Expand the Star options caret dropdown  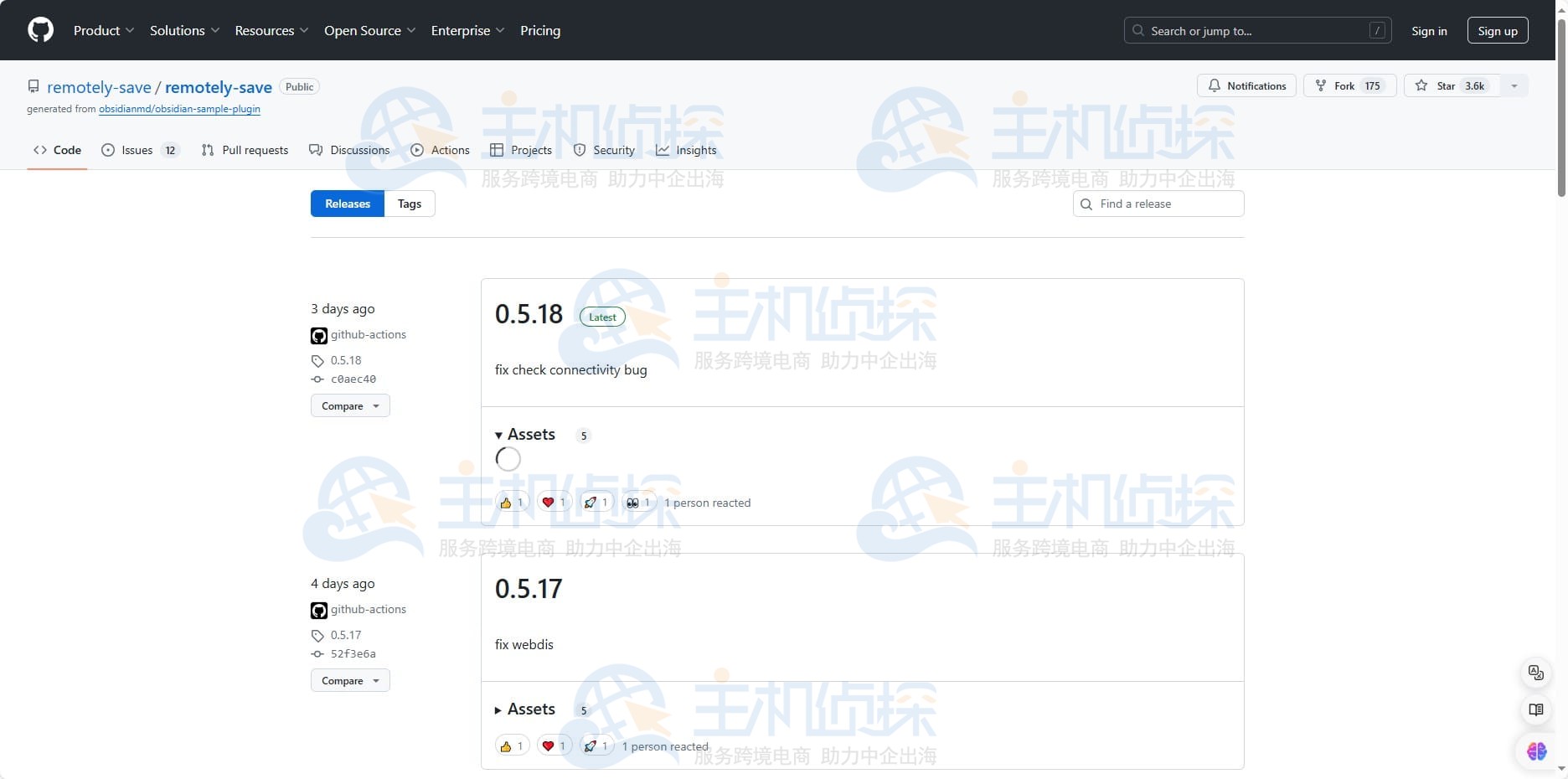click(x=1514, y=85)
